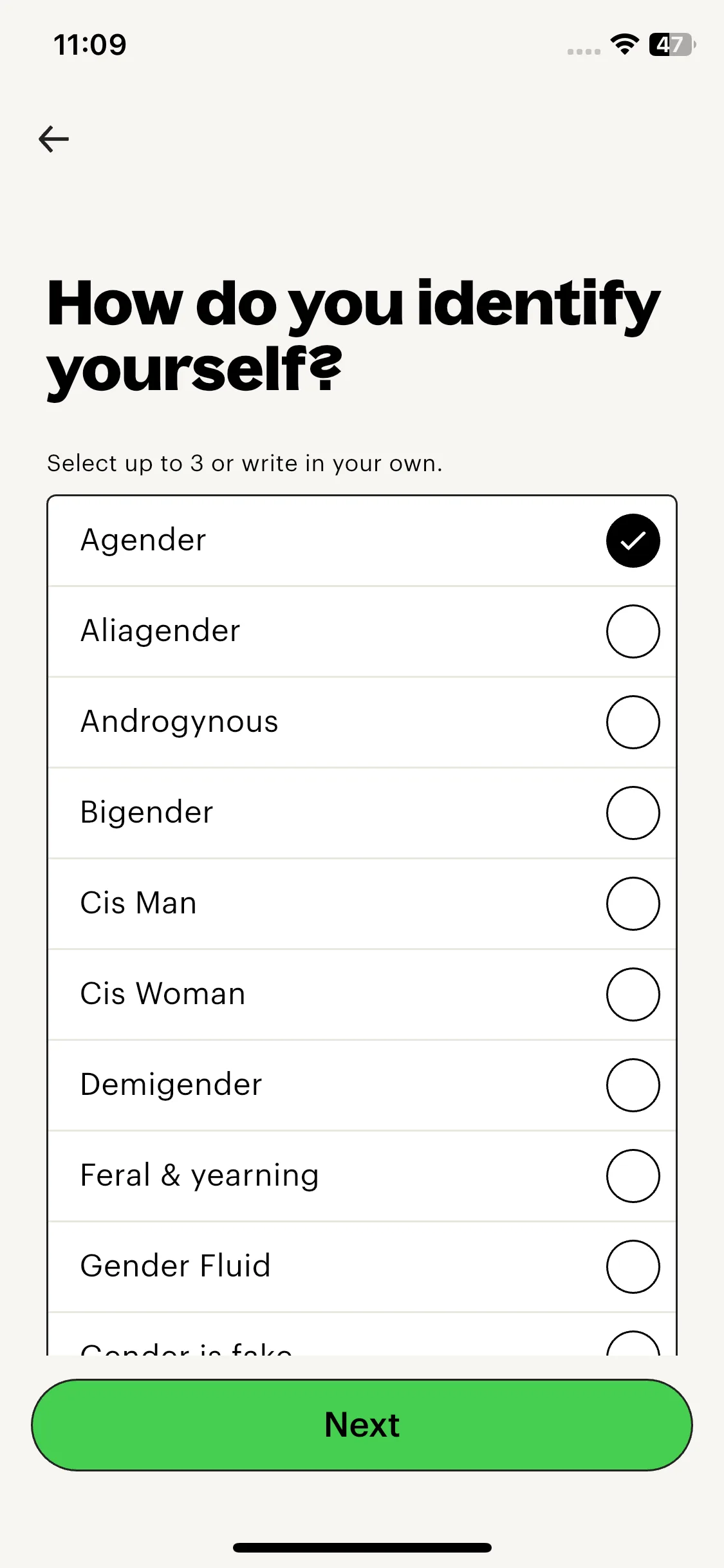Select the Gender Fluid circle
Image resolution: width=724 pixels, height=1568 pixels.
[633, 1267]
